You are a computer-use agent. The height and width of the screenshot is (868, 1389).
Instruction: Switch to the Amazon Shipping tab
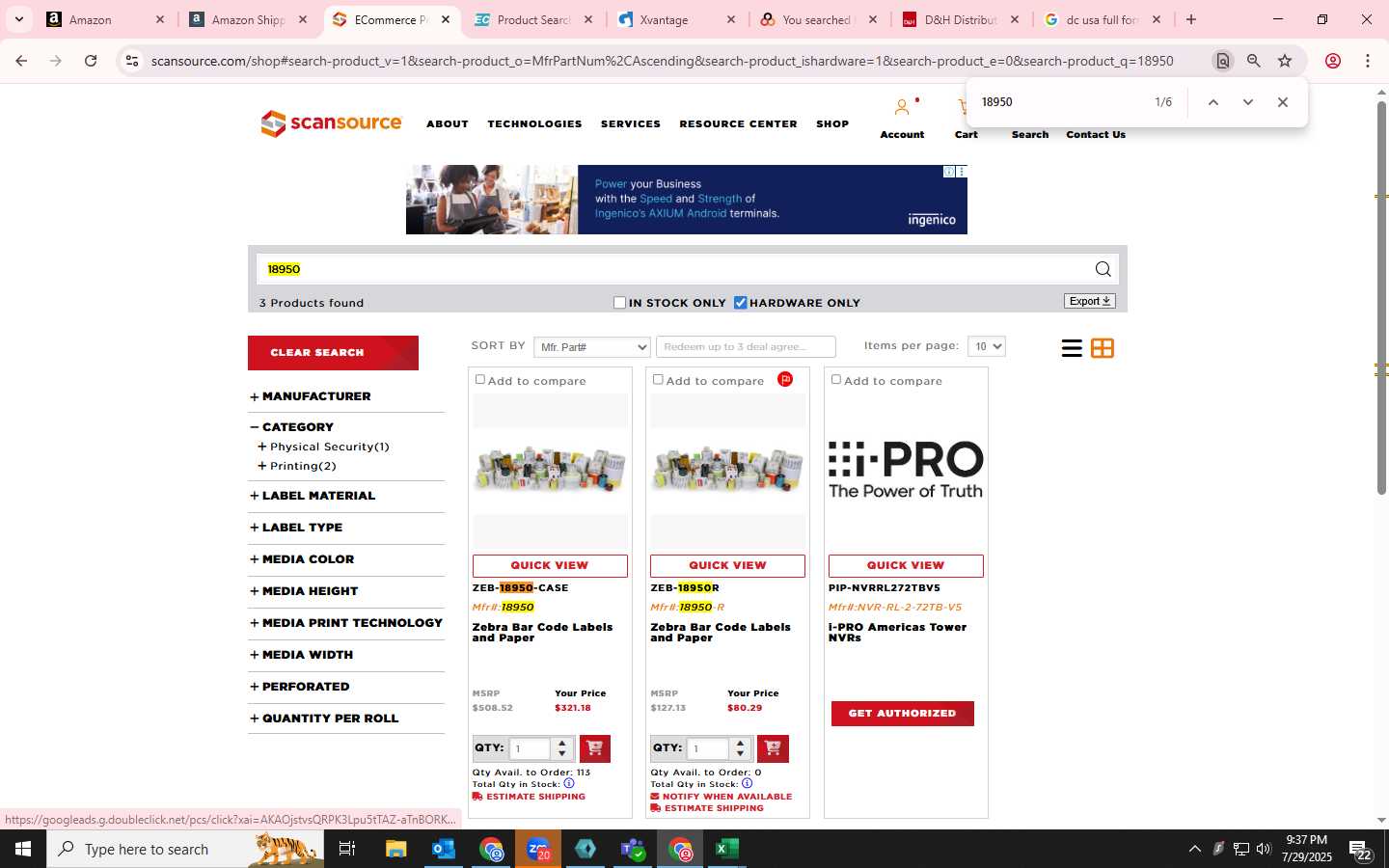[248, 19]
